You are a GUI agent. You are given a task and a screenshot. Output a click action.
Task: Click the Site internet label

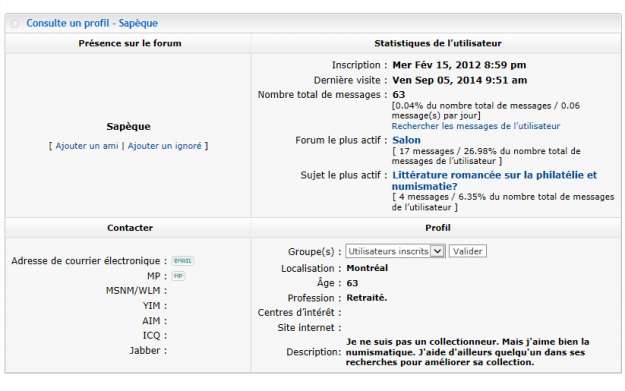tap(309, 328)
